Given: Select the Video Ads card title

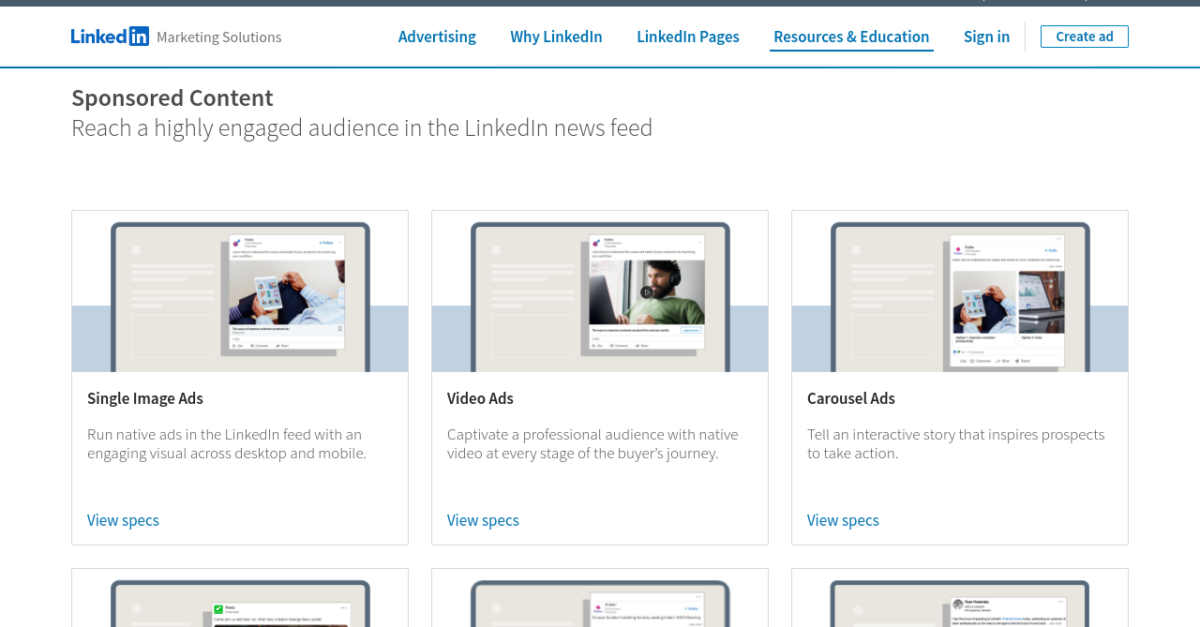Looking at the screenshot, I should point(480,398).
